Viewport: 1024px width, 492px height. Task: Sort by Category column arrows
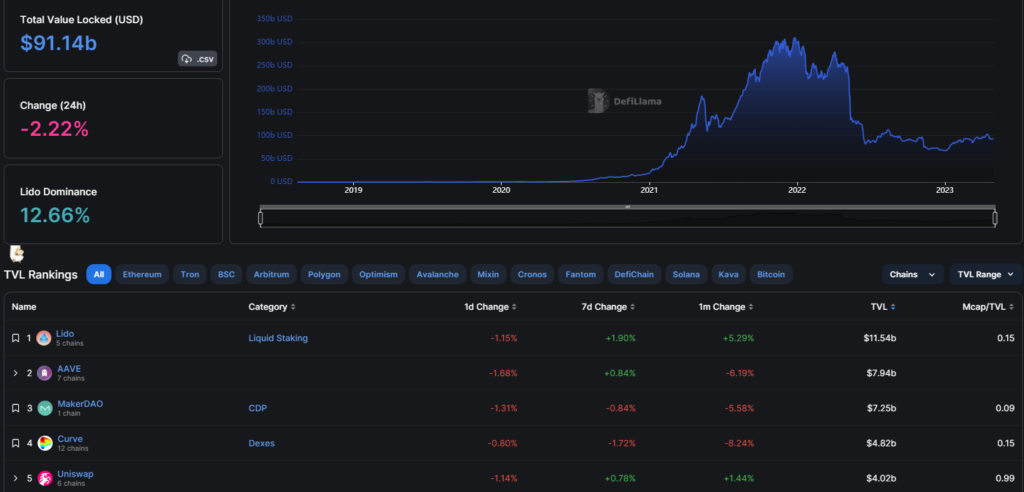coord(293,307)
